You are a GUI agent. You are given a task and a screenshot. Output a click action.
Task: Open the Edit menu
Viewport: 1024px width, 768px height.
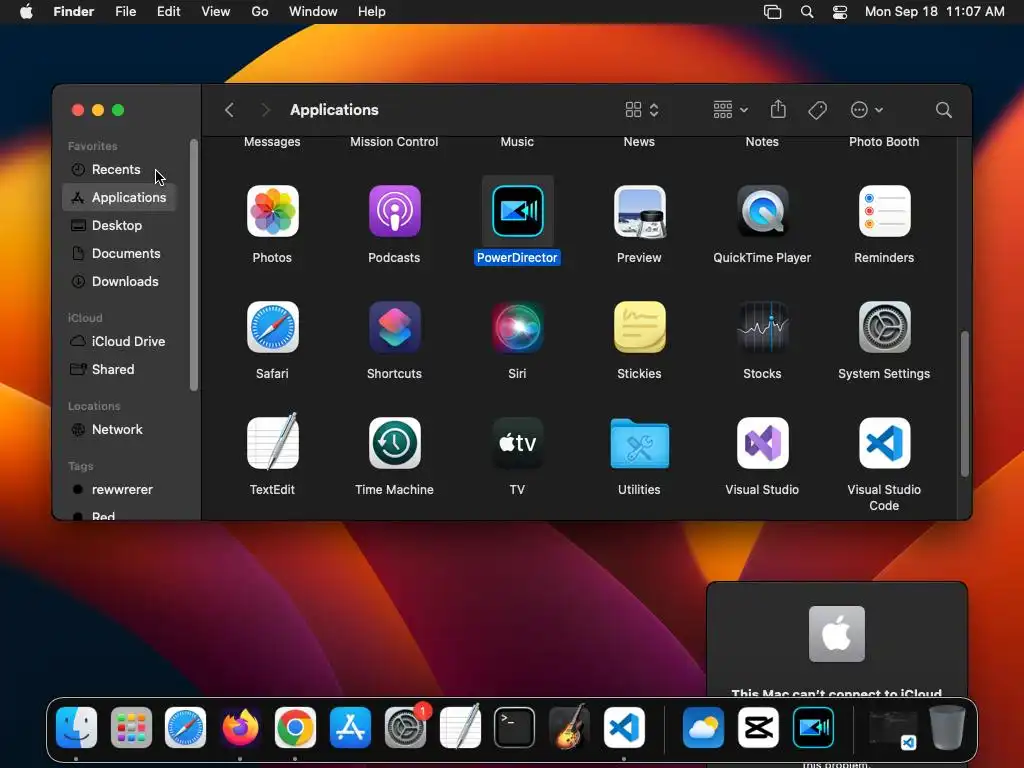coord(168,12)
